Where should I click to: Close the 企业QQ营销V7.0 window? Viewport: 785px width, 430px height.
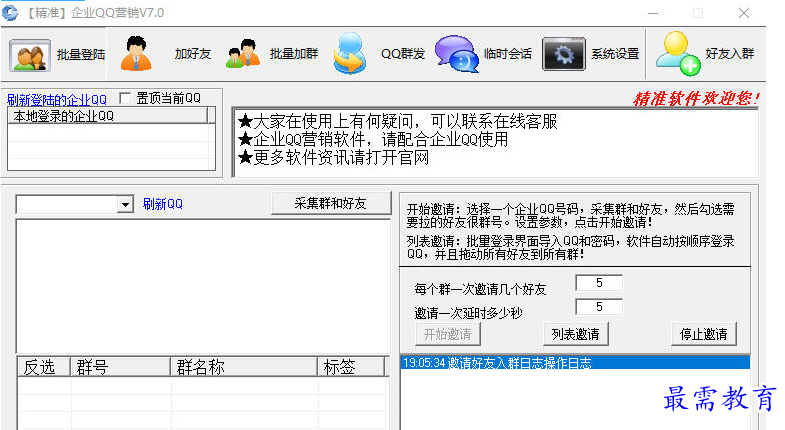(x=744, y=13)
